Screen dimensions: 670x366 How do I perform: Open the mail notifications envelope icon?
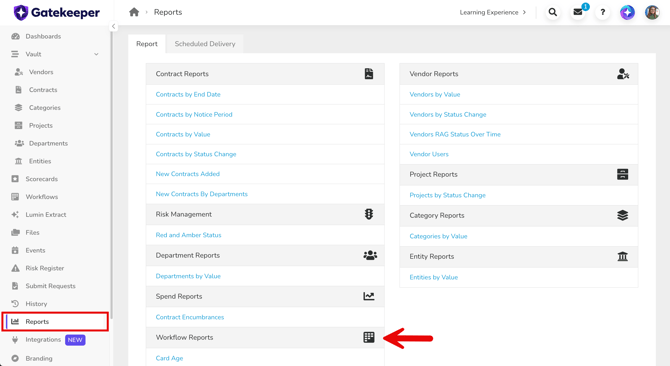click(x=578, y=12)
